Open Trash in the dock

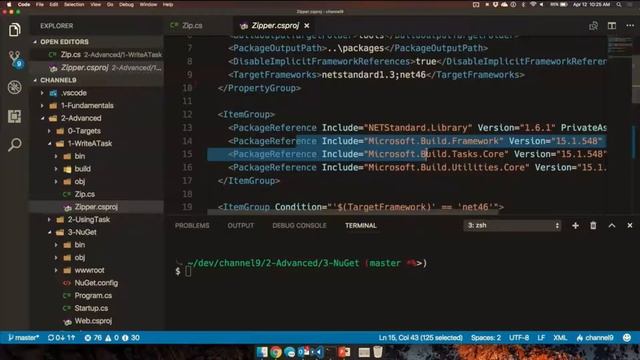pyautogui.click(x=378, y=352)
